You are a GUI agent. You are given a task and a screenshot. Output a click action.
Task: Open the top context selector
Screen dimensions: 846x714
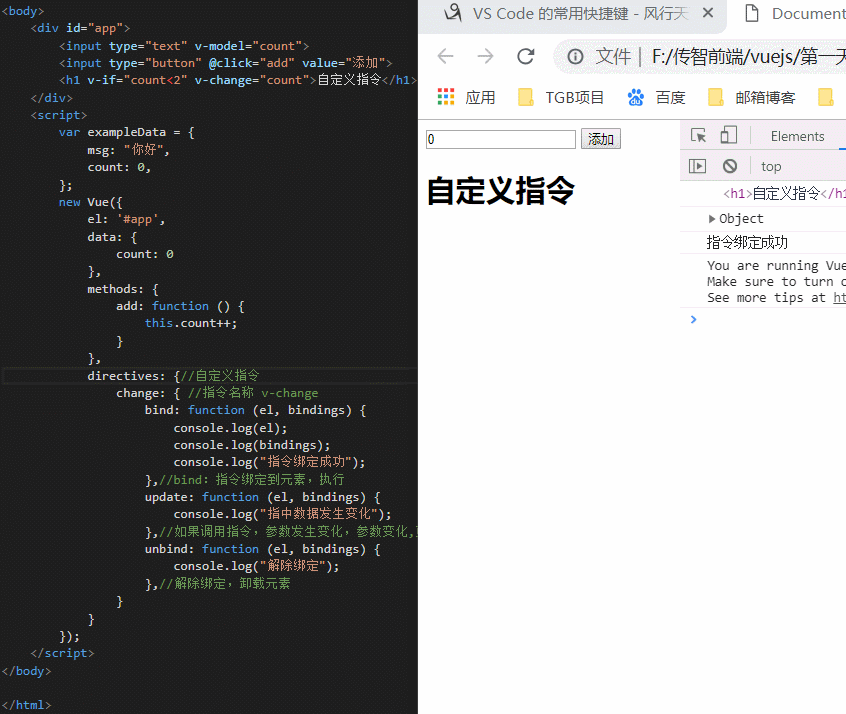click(x=771, y=167)
